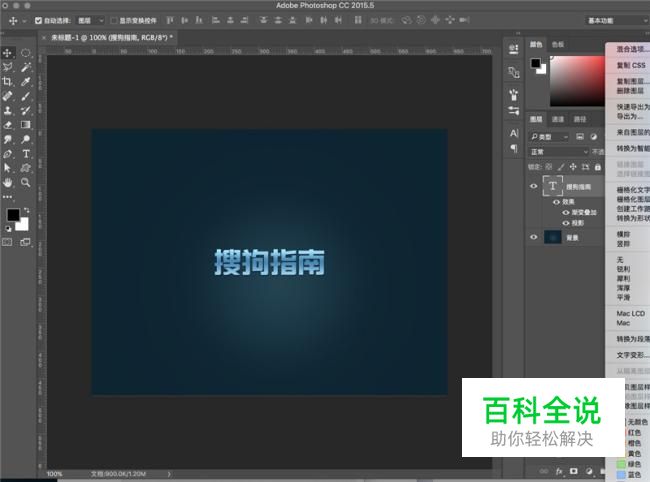Select the Magic Wand tool
This screenshot has width=650, height=482.
tap(26, 67)
